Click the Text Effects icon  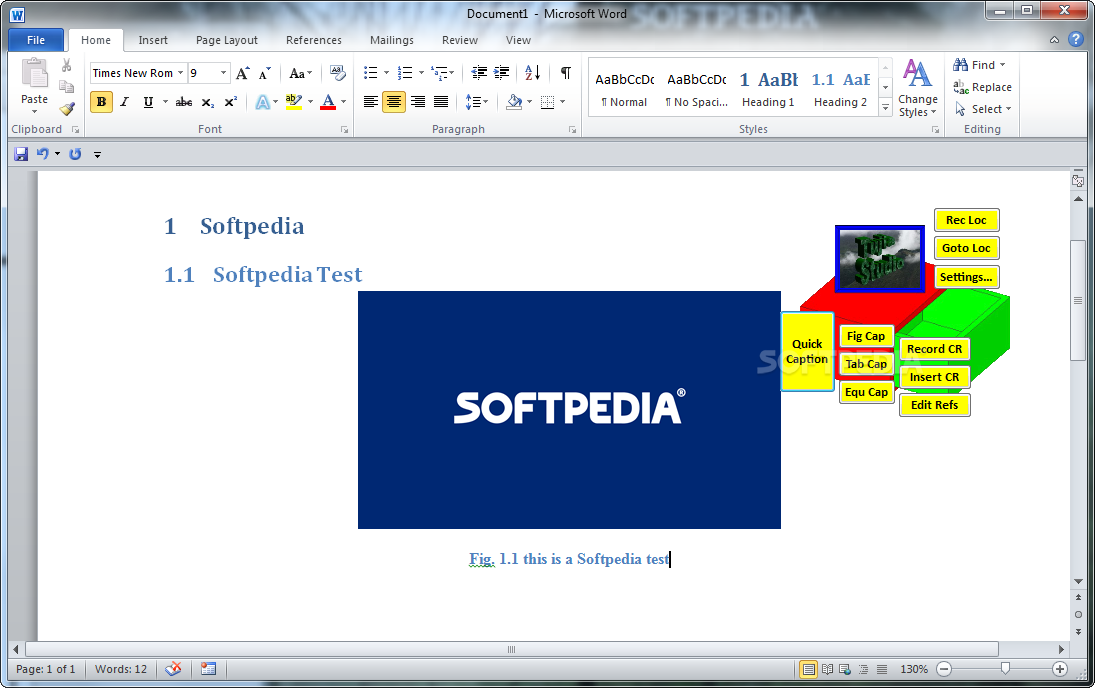click(x=263, y=102)
